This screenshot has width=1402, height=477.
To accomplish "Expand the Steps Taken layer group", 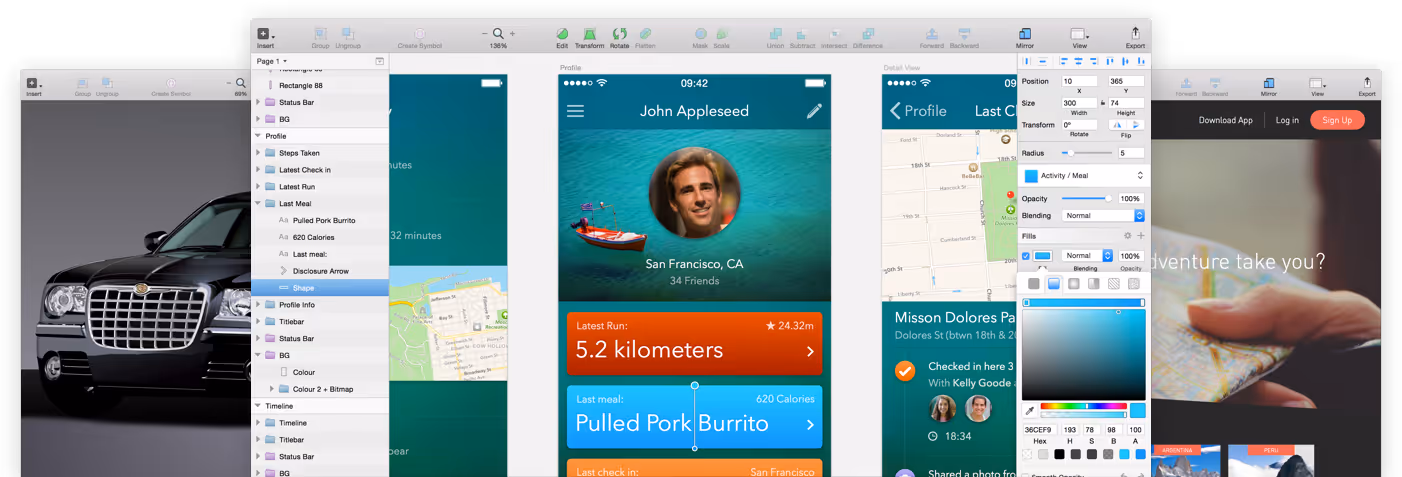I will click(x=258, y=153).
